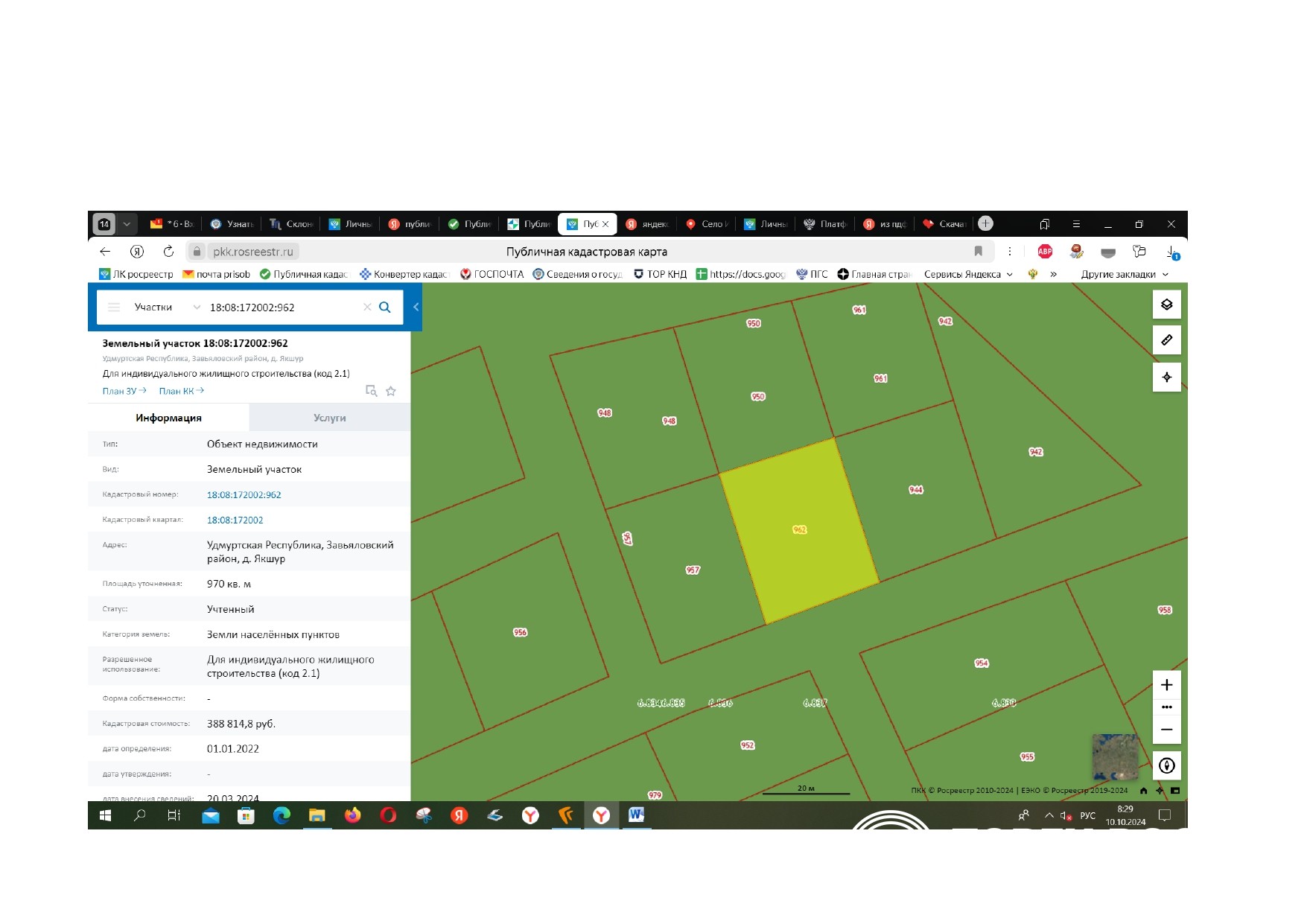Zoom in on the map
This screenshot has width=1307, height=924.
tap(1166, 685)
